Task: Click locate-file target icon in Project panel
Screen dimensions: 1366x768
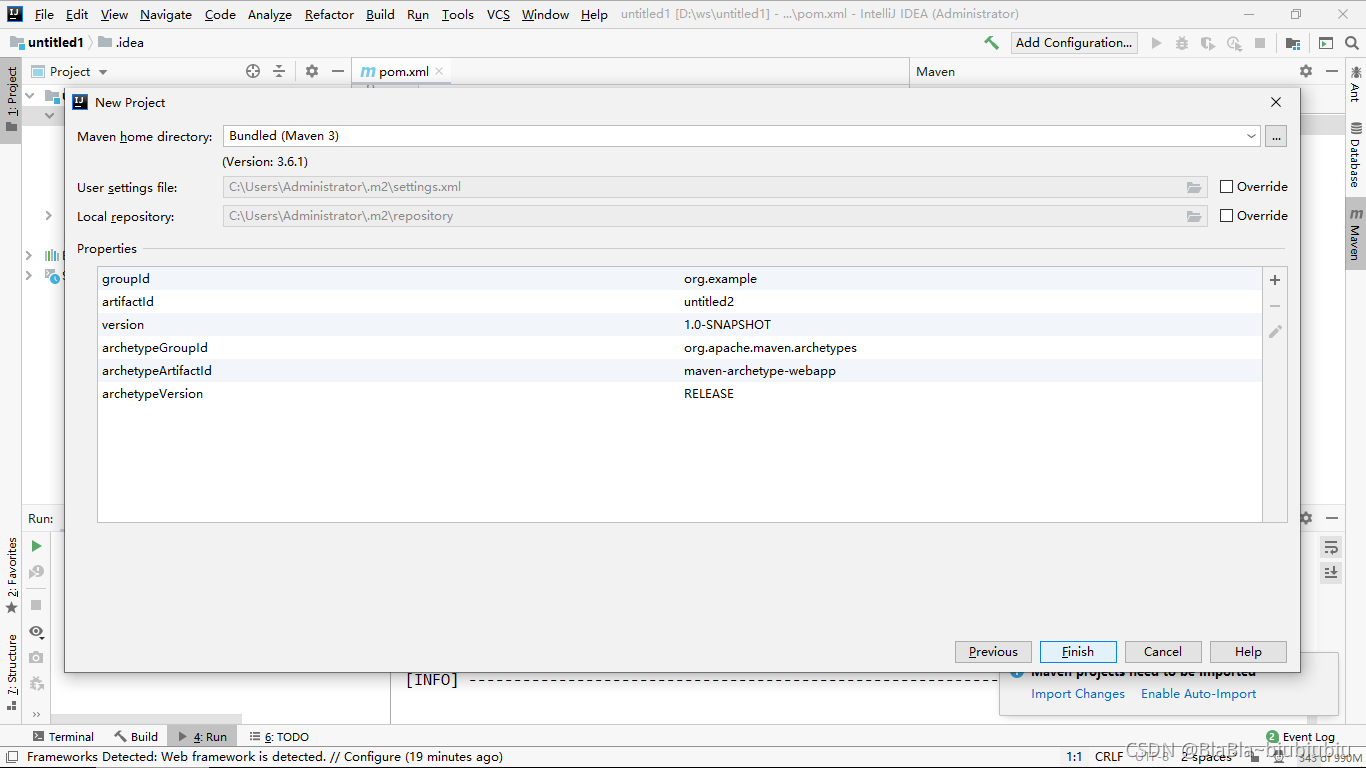Action: pos(253,71)
